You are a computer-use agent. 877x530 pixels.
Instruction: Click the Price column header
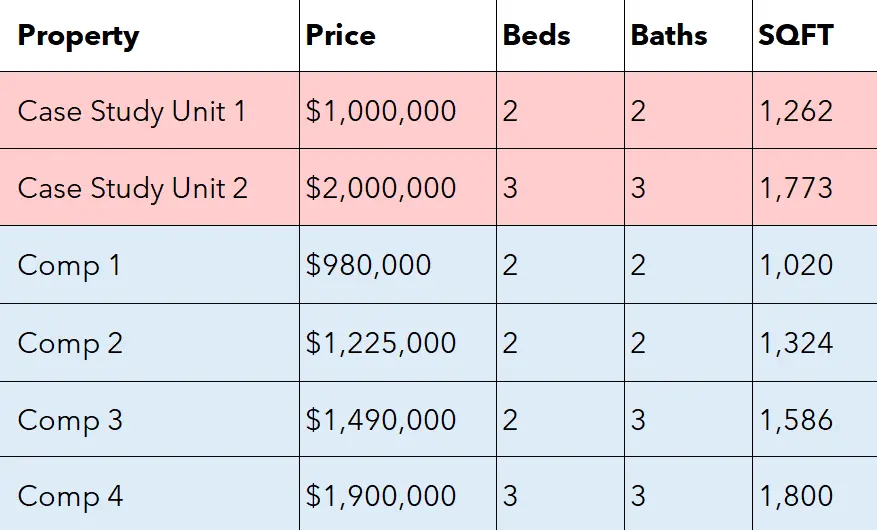[x=341, y=36]
